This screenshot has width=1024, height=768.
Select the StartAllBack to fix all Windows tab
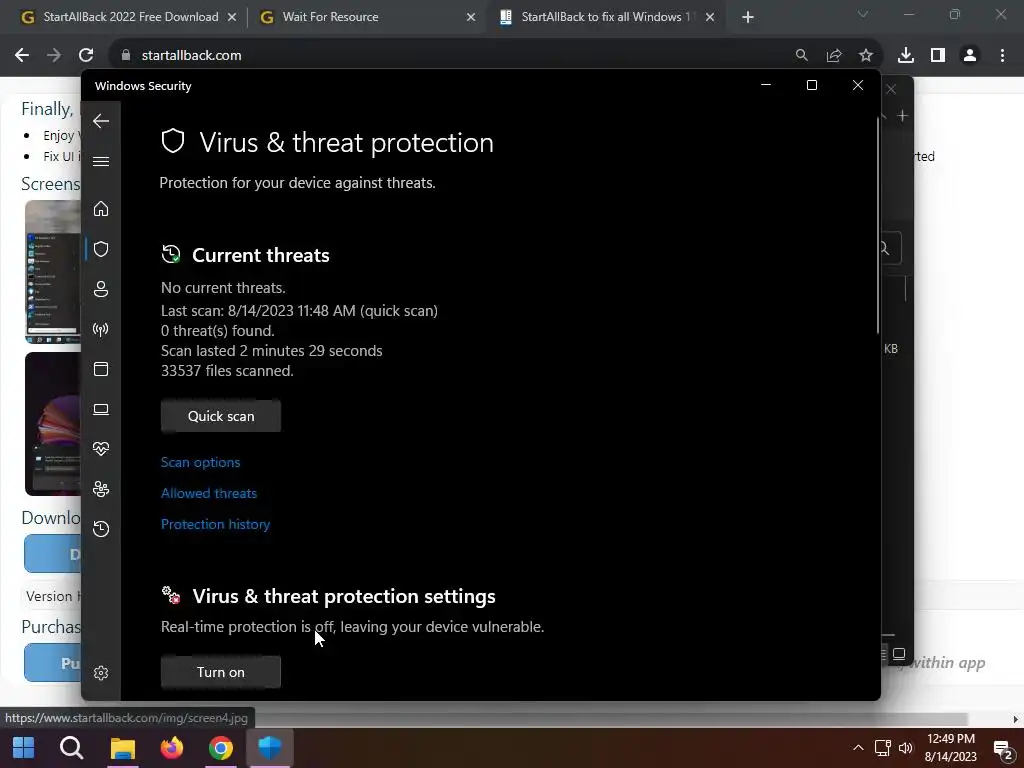click(x=605, y=17)
